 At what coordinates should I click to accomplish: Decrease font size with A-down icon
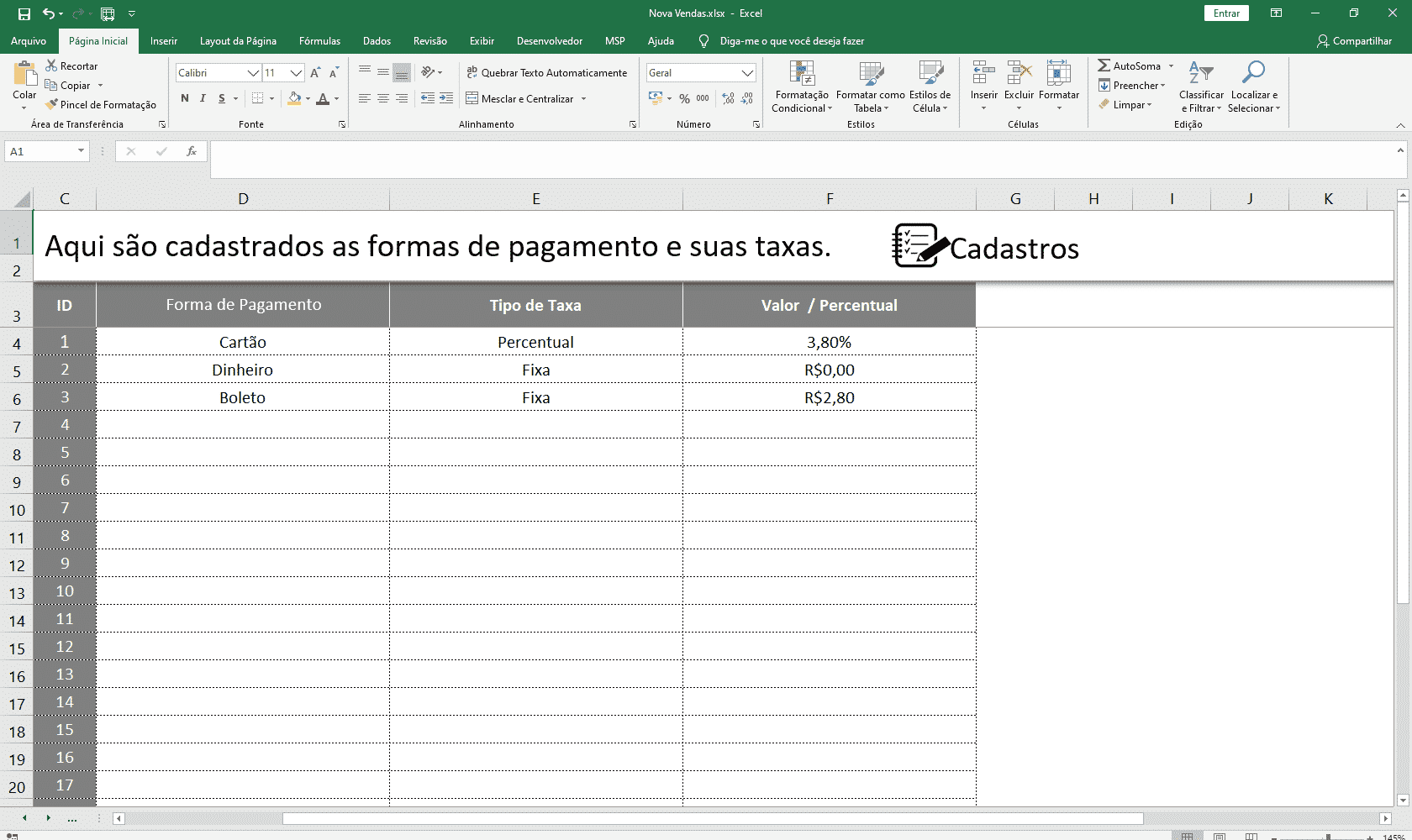coord(334,73)
